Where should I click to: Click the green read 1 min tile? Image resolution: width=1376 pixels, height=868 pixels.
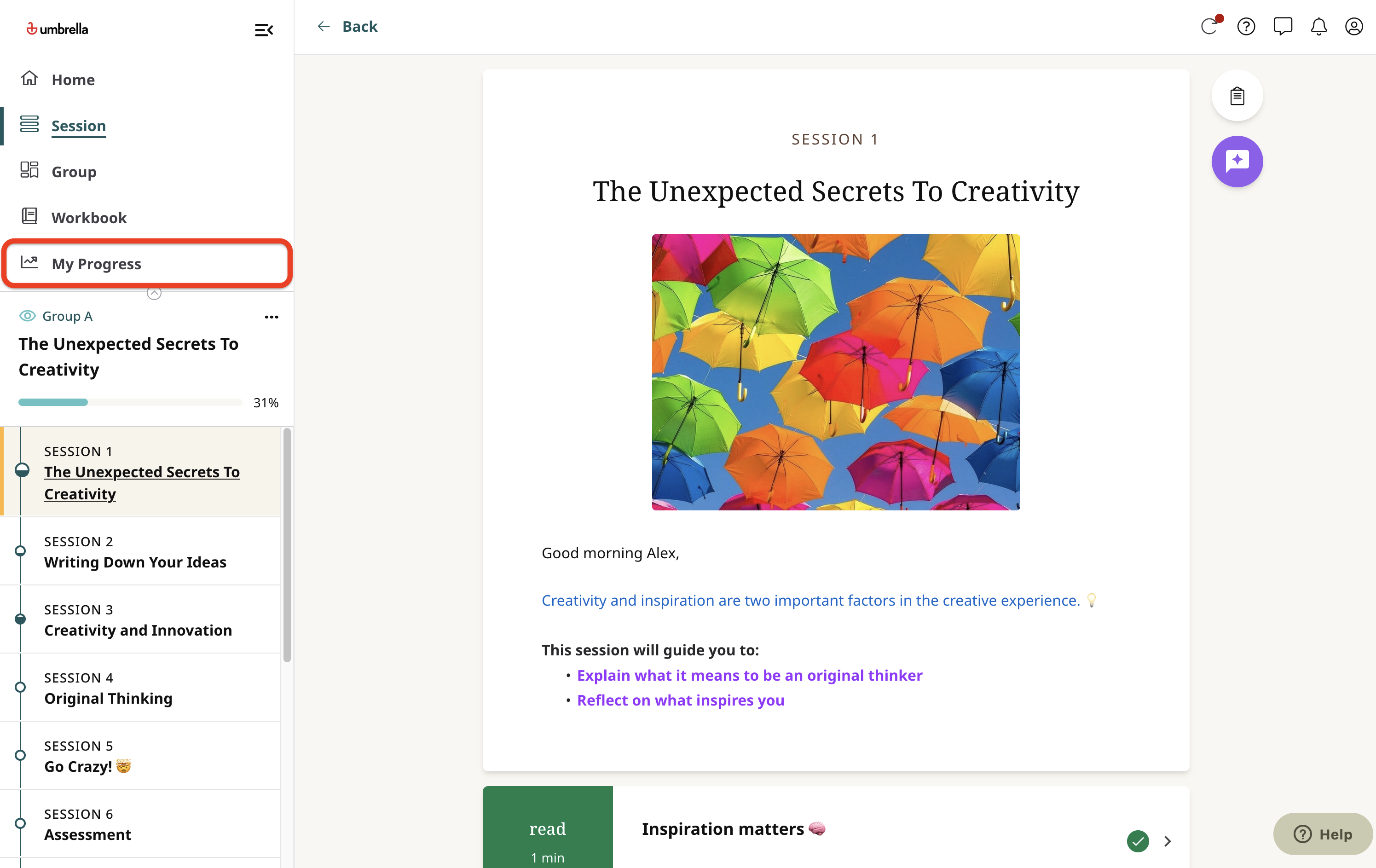[548, 827]
